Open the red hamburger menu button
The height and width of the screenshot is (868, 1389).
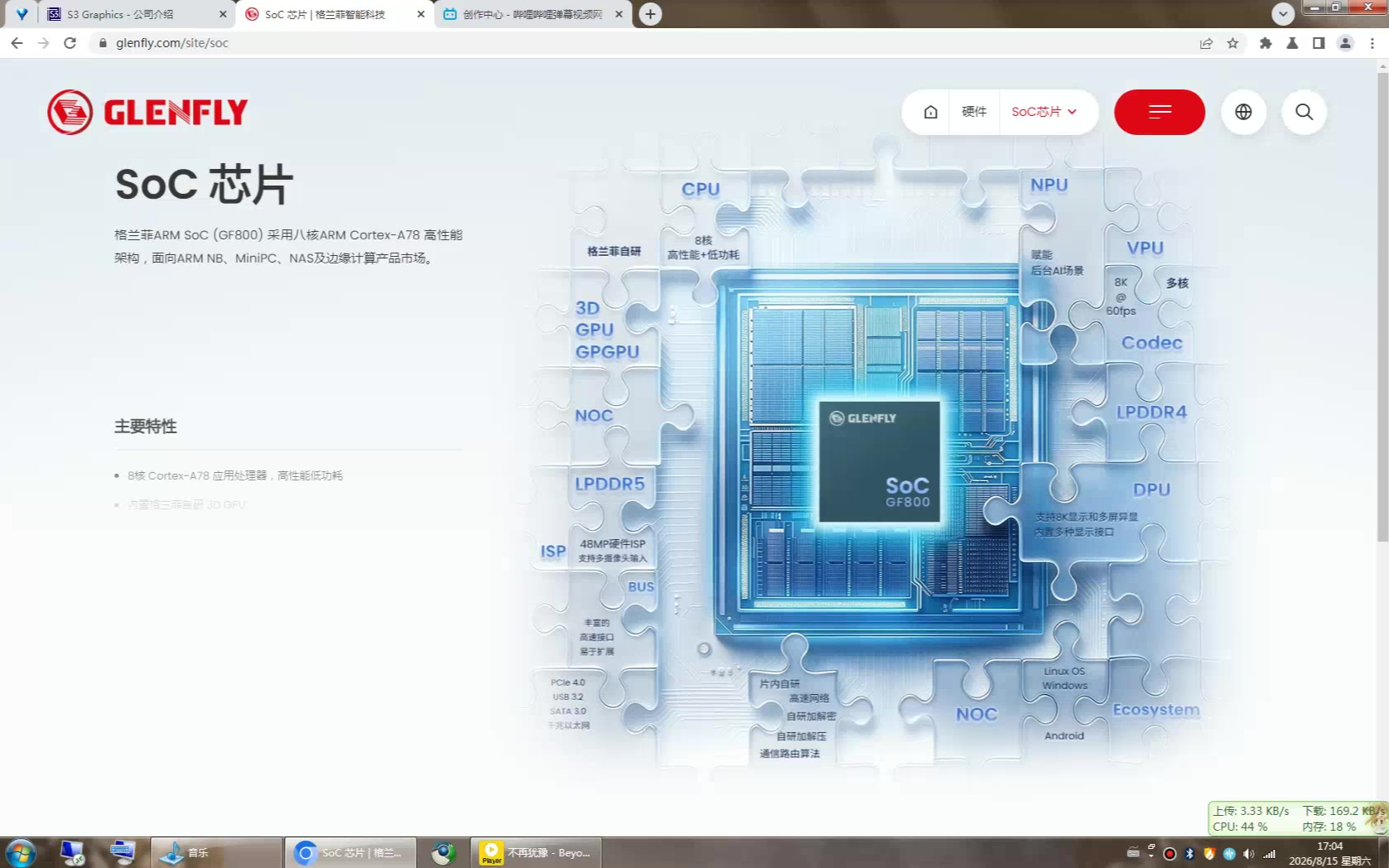tap(1160, 112)
